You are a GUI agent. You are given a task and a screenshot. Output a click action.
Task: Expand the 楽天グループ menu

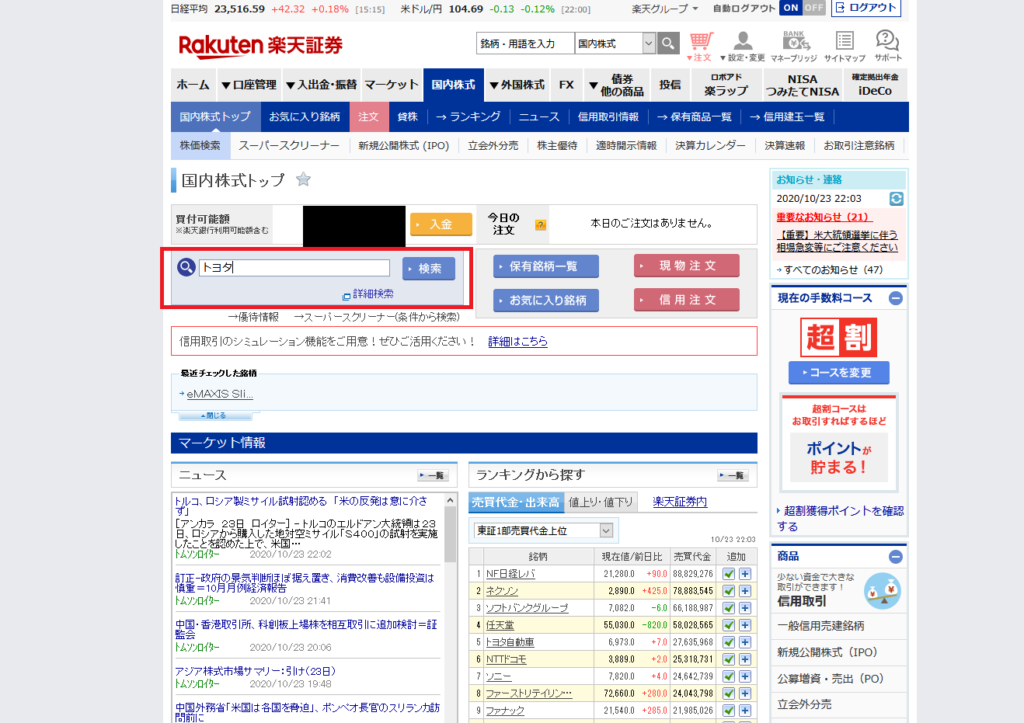pos(665,8)
